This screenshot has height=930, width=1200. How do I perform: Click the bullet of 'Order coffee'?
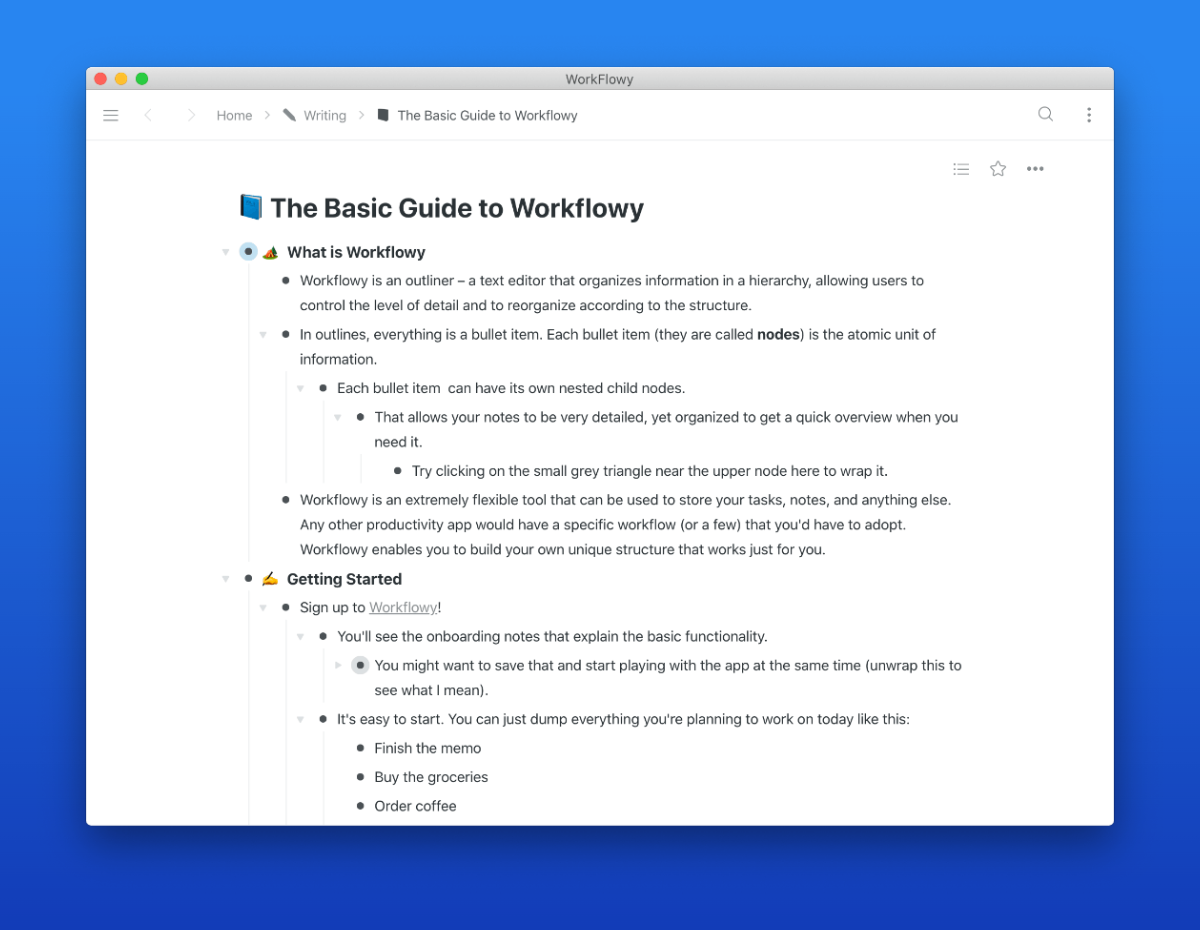point(360,806)
